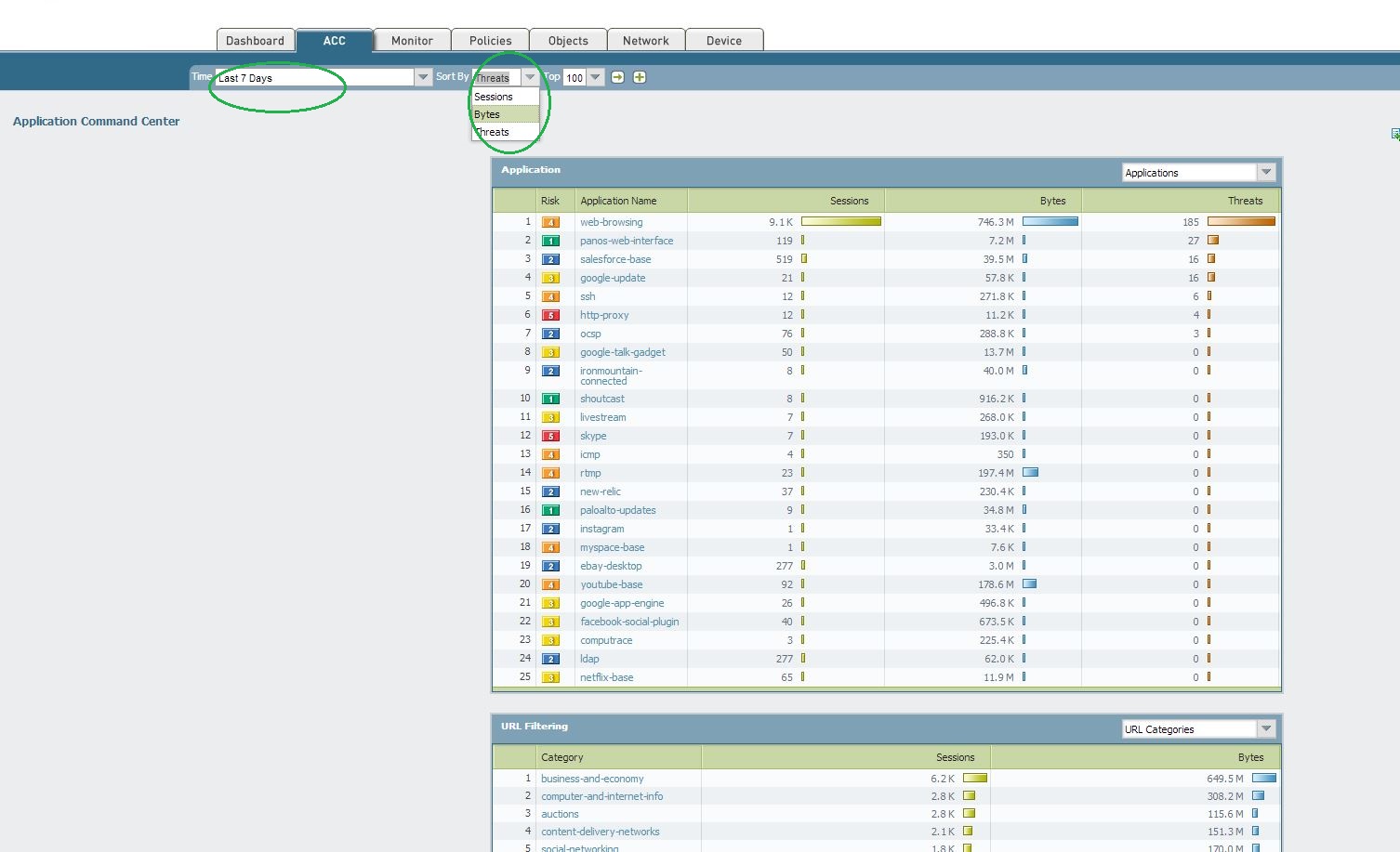Image resolution: width=1400 pixels, height=852 pixels.
Task: Click the web-browsing sessions bar
Action: coord(840,222)
